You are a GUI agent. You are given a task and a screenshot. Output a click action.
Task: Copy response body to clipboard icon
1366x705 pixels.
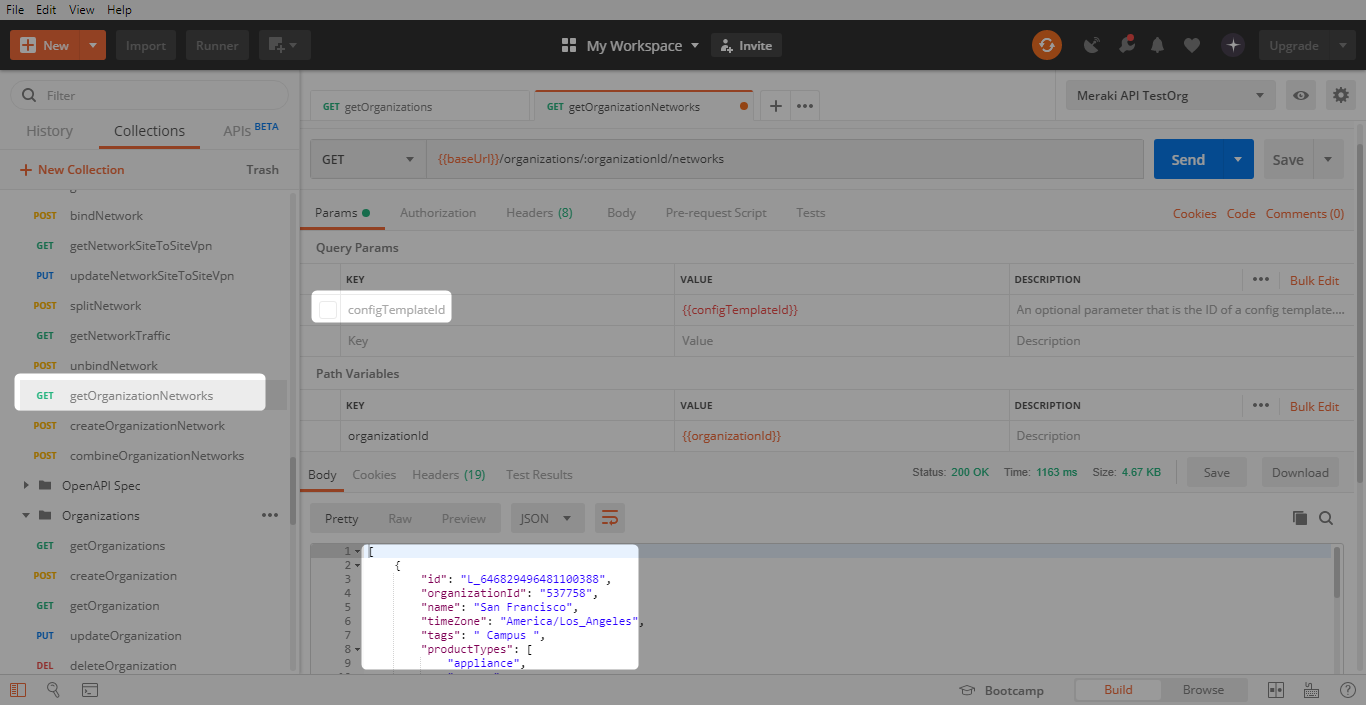coord(1299,518)
